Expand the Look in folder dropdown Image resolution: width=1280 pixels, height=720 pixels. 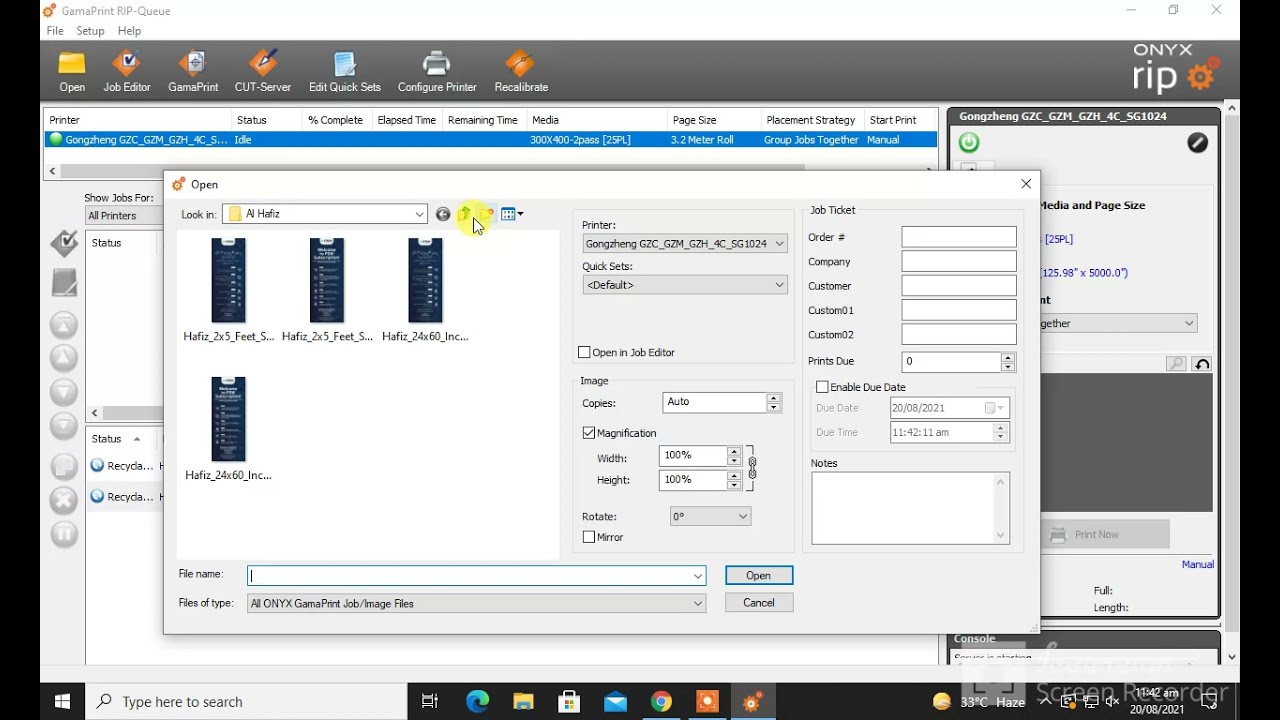(x=419, y=214)
